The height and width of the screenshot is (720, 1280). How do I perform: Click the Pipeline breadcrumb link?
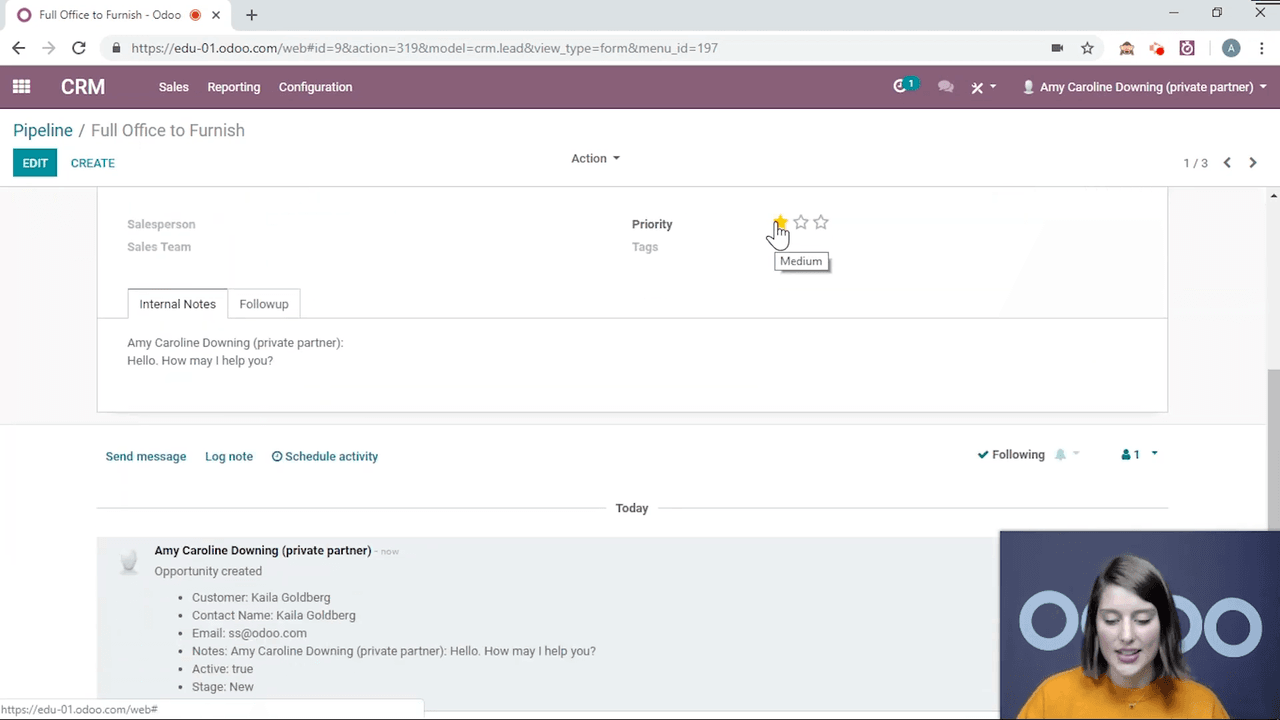(x=43, y=130)
